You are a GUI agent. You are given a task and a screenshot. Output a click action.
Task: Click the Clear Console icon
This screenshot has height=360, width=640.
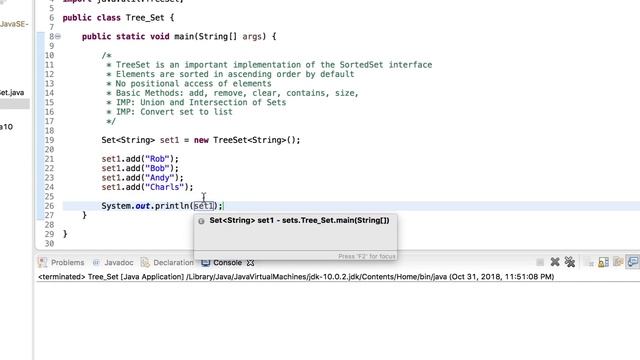589,262
